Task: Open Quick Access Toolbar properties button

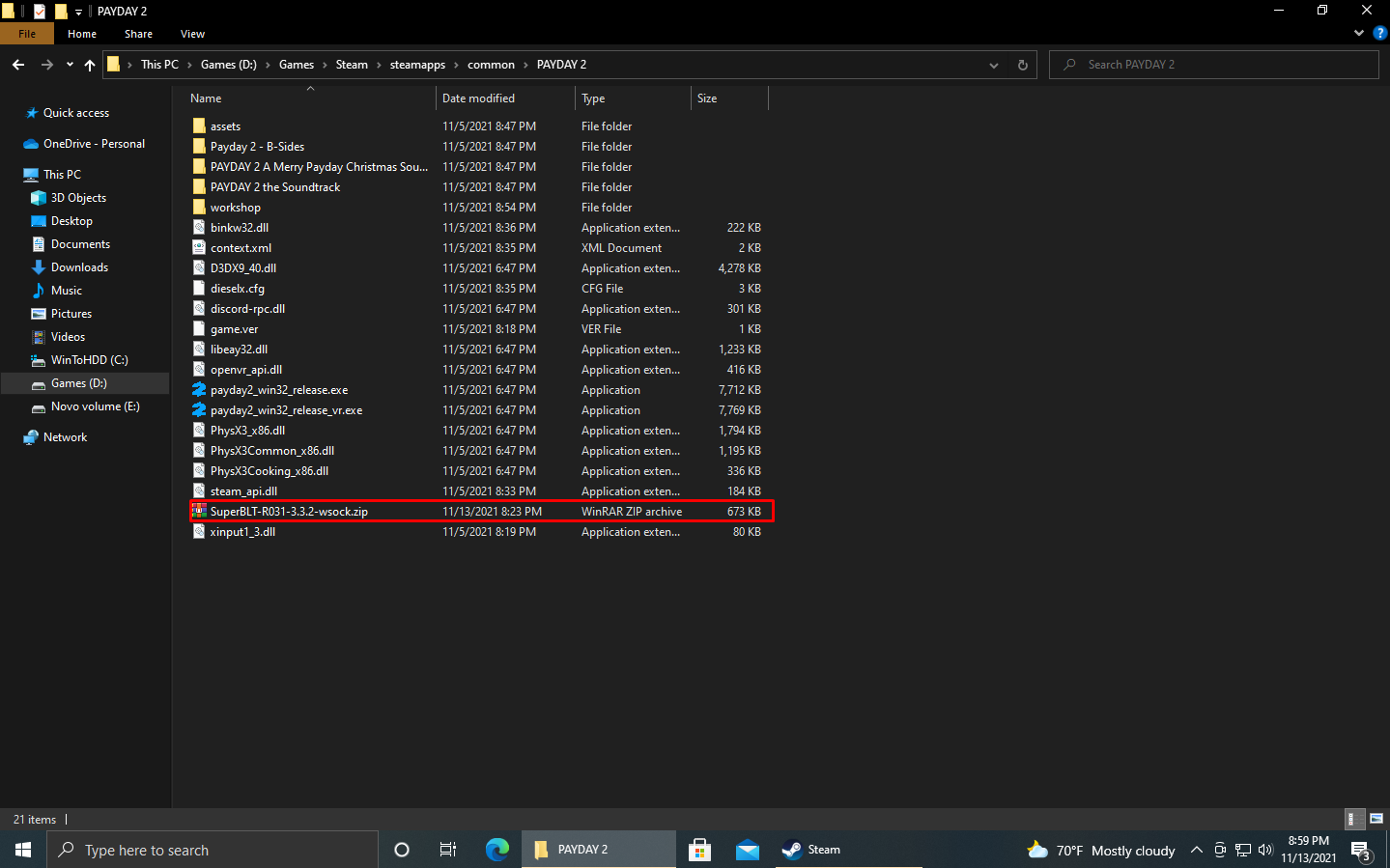Action: [x=40, y=12]
